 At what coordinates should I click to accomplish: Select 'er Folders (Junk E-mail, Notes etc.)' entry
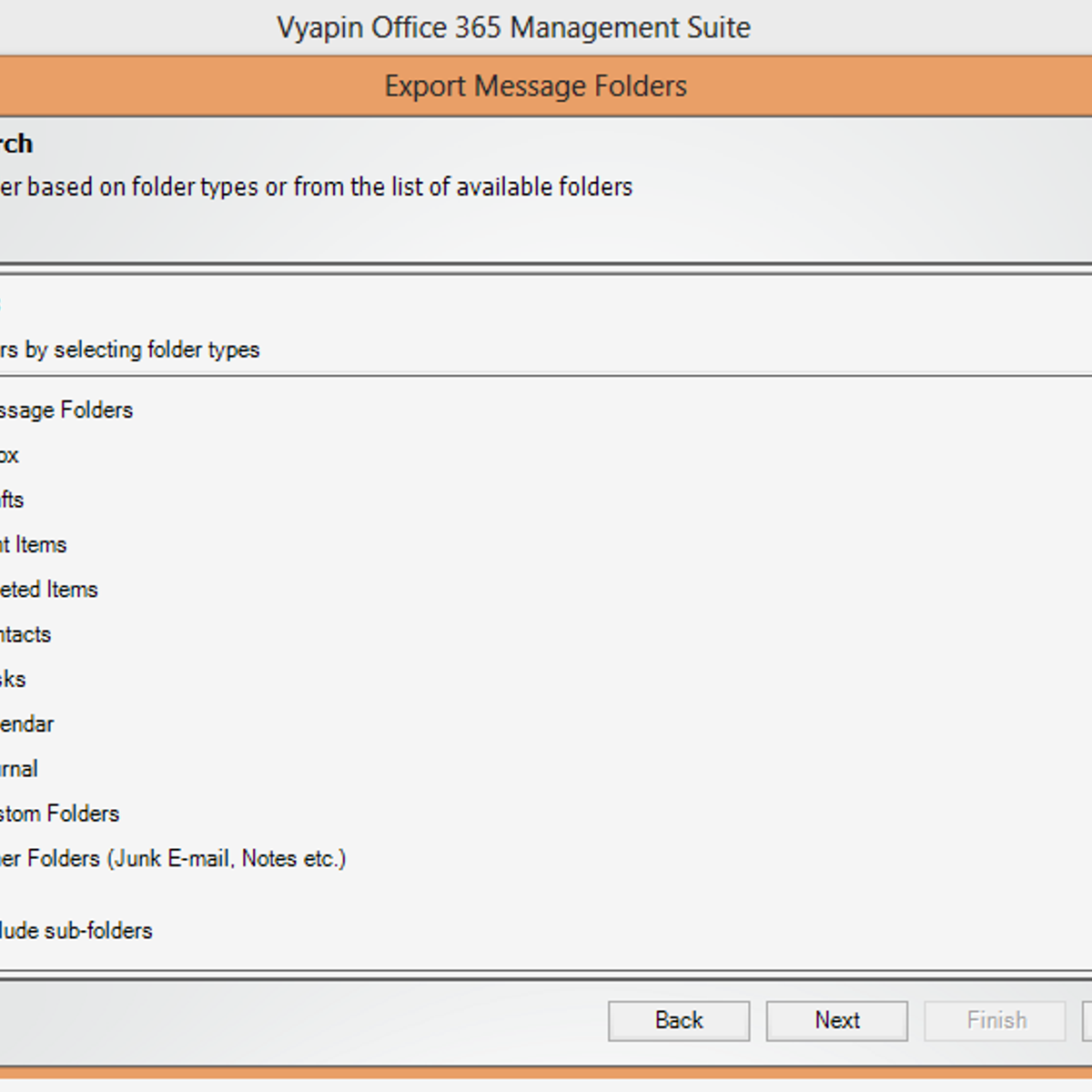click(x=173, y=859)
